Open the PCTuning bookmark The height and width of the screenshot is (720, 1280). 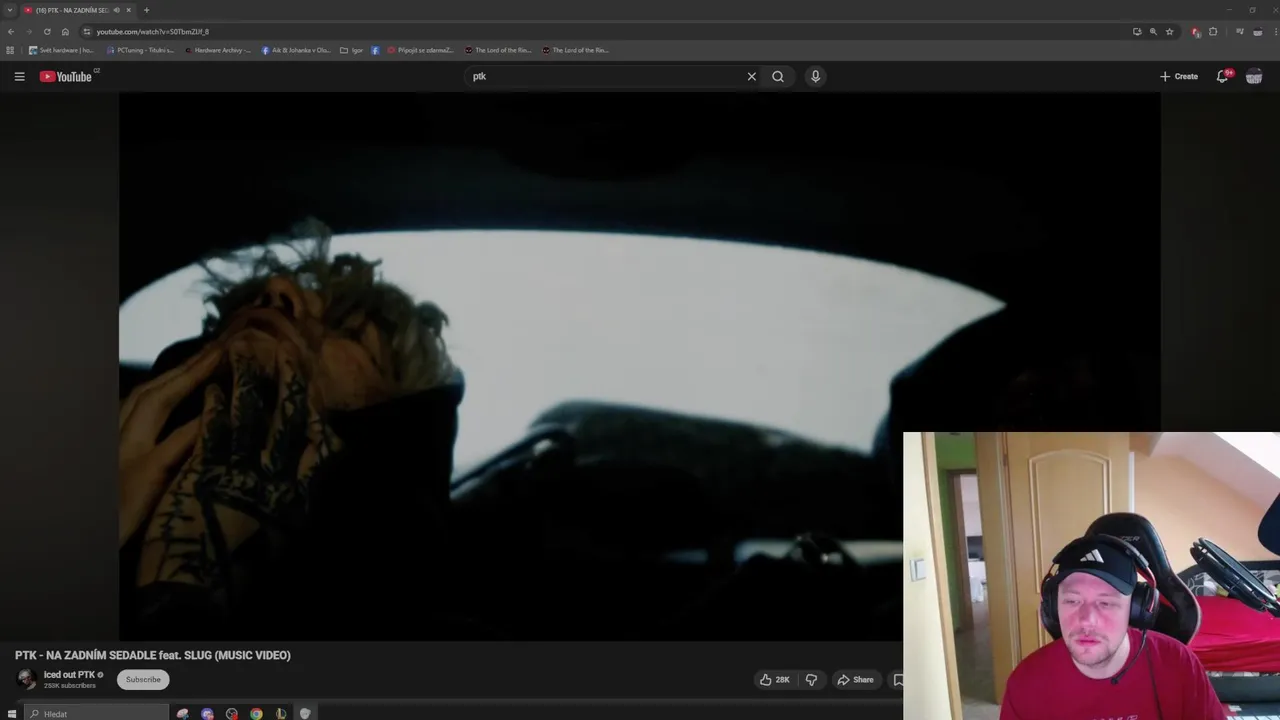pyautogui.click(x=140, y=50)
